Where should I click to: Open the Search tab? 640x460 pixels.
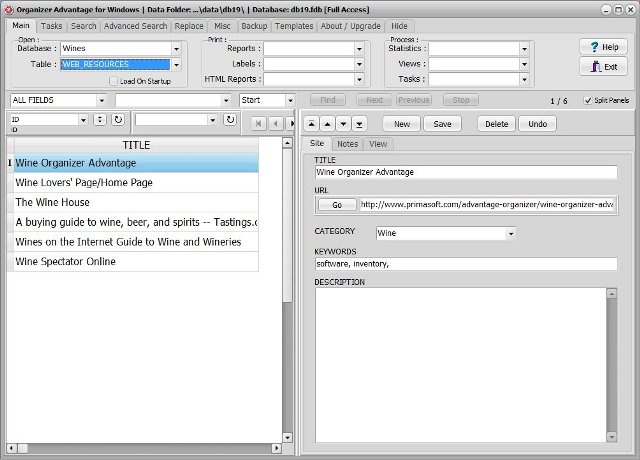coord(84,26)
